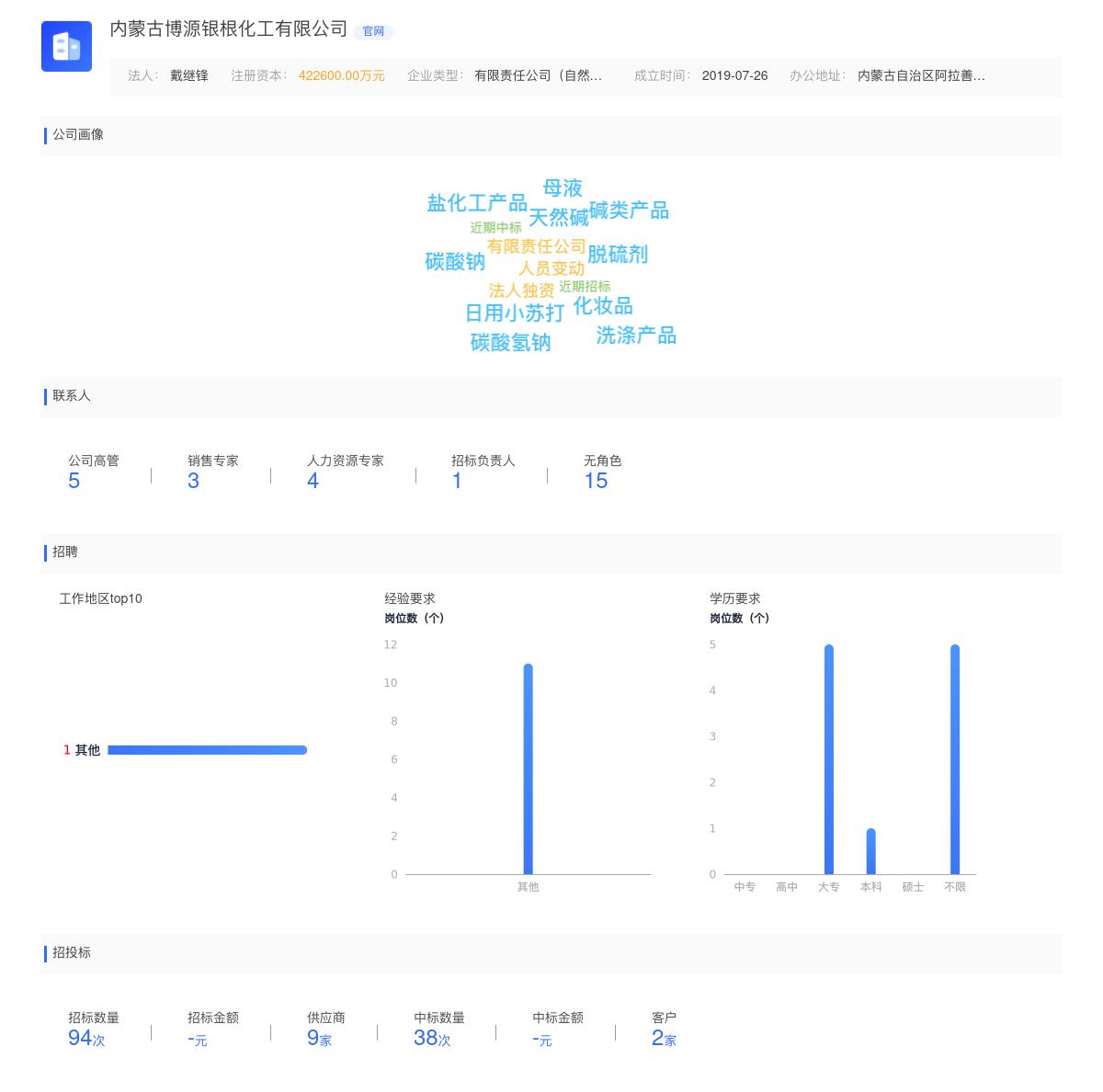Click the 公司画像 section marker bar
Viewport: 1103px width, 1092px height.
tap(44, 136)
